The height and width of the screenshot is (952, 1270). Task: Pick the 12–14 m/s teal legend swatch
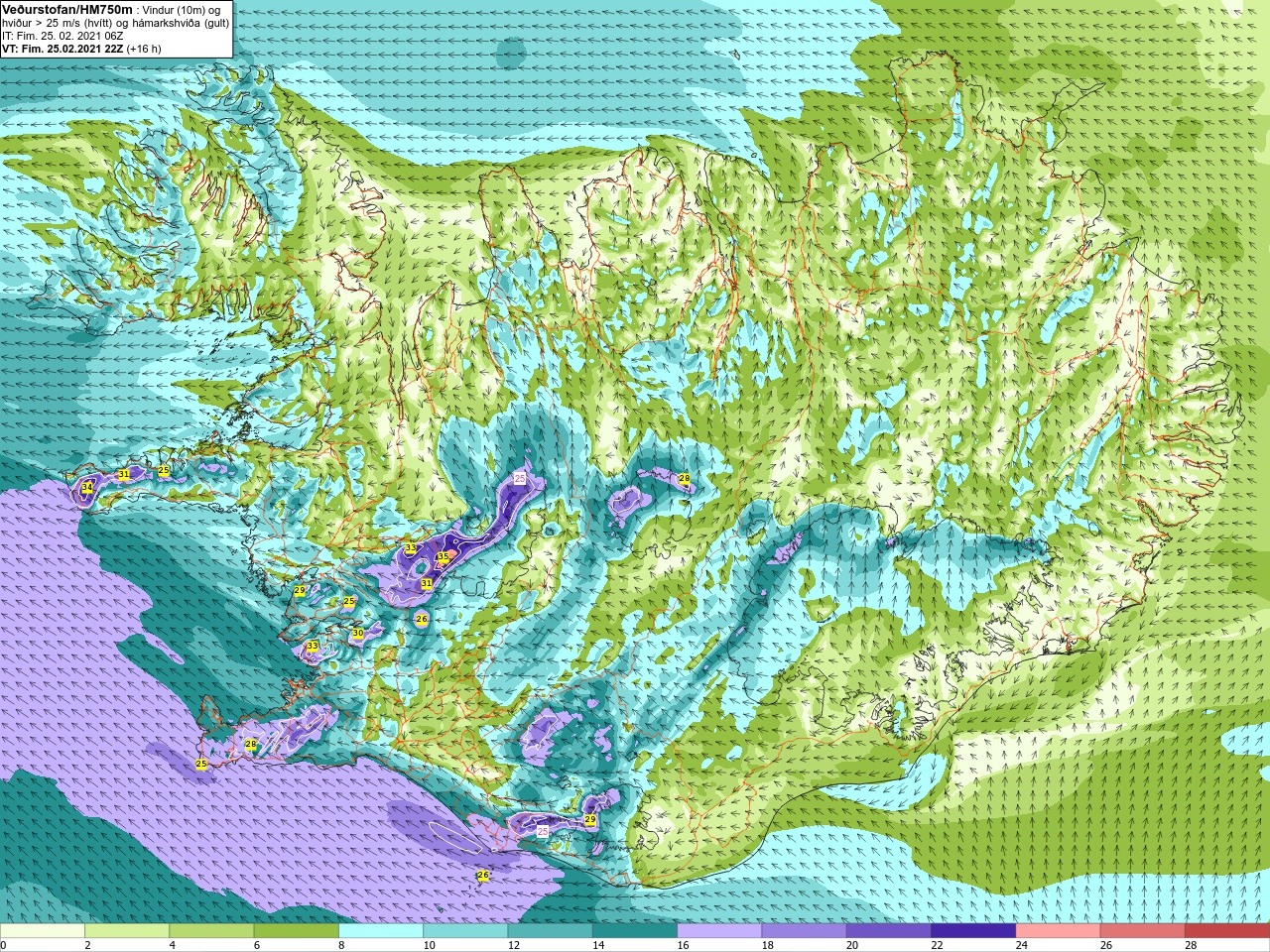click(x=551, y=931)
